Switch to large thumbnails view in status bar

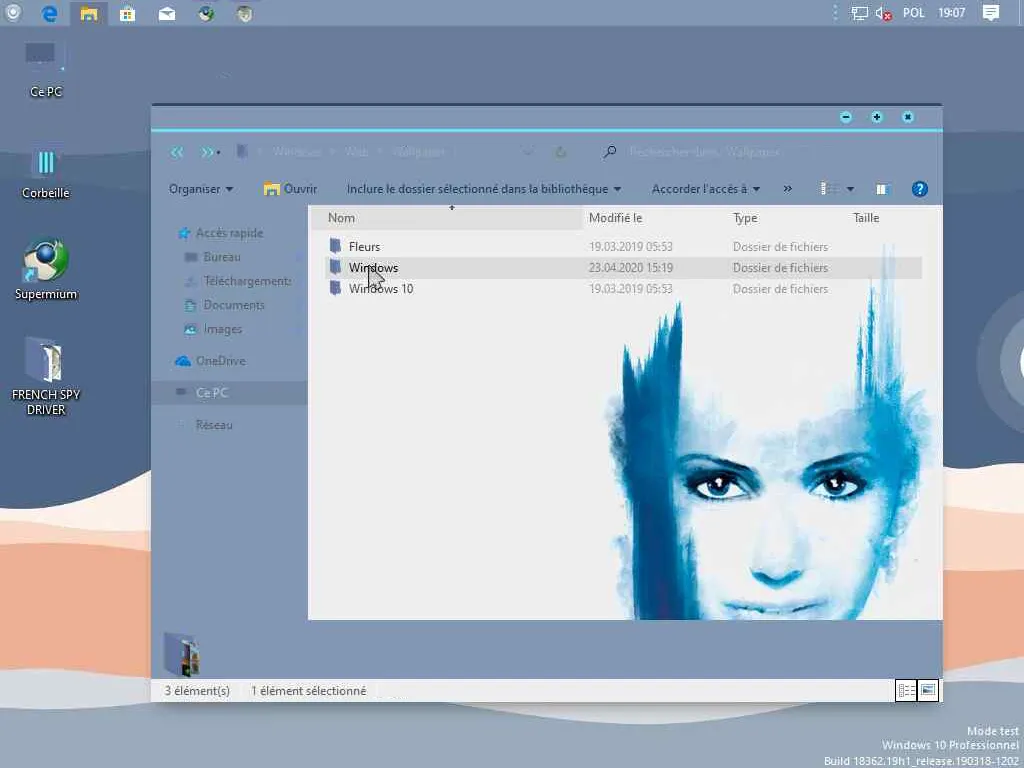coord(928,691)
